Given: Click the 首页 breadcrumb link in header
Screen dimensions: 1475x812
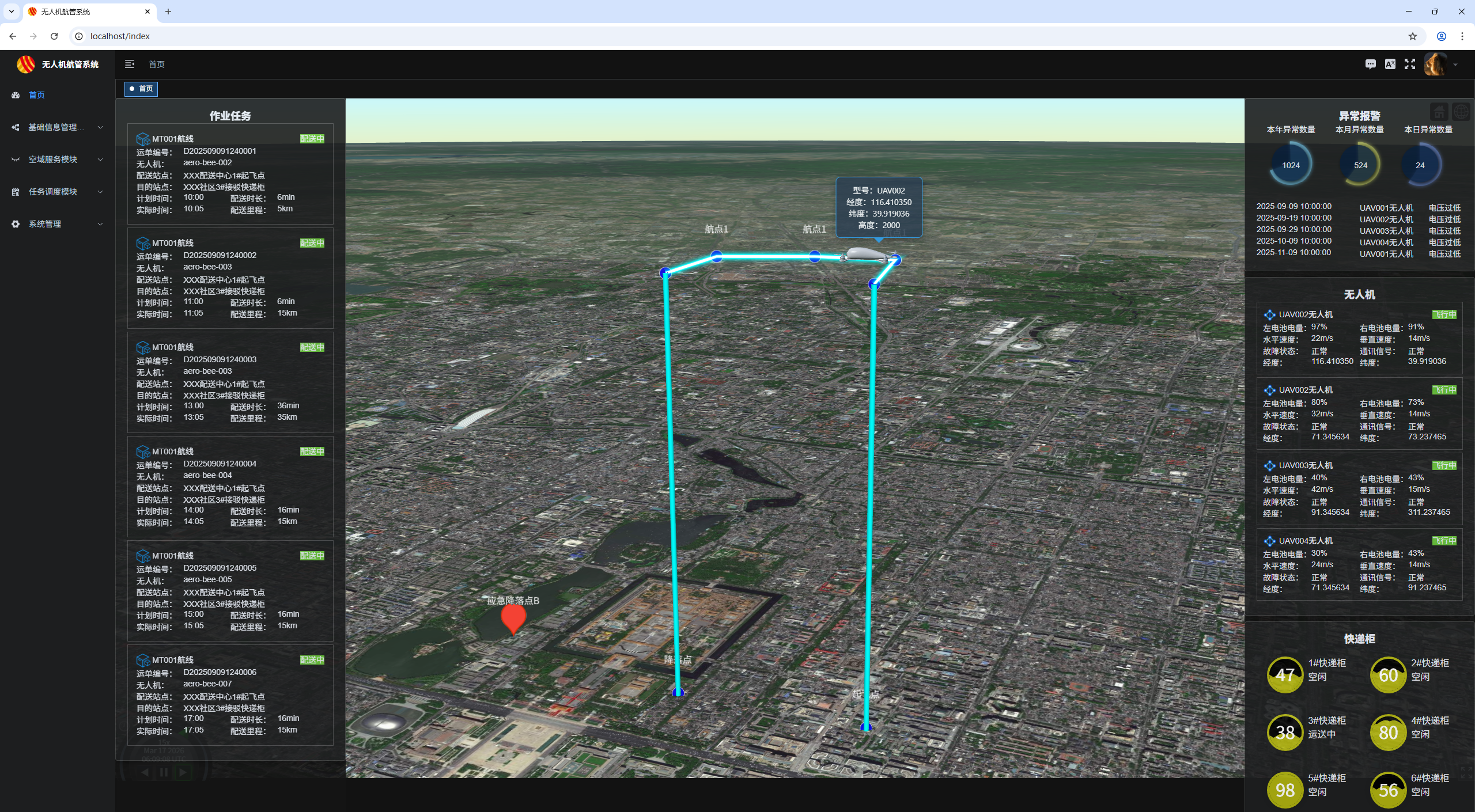Looking at the screenshot, I should [157, 64].
